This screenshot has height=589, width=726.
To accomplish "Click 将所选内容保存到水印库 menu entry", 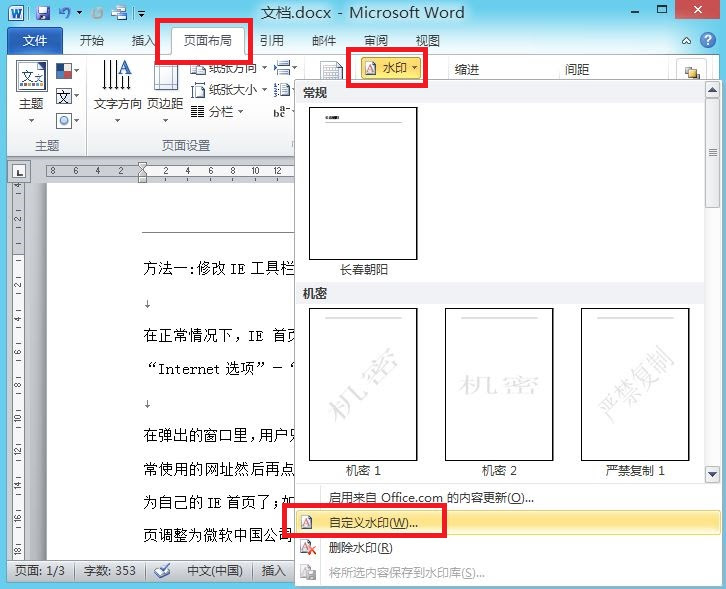I will [508, 573].
